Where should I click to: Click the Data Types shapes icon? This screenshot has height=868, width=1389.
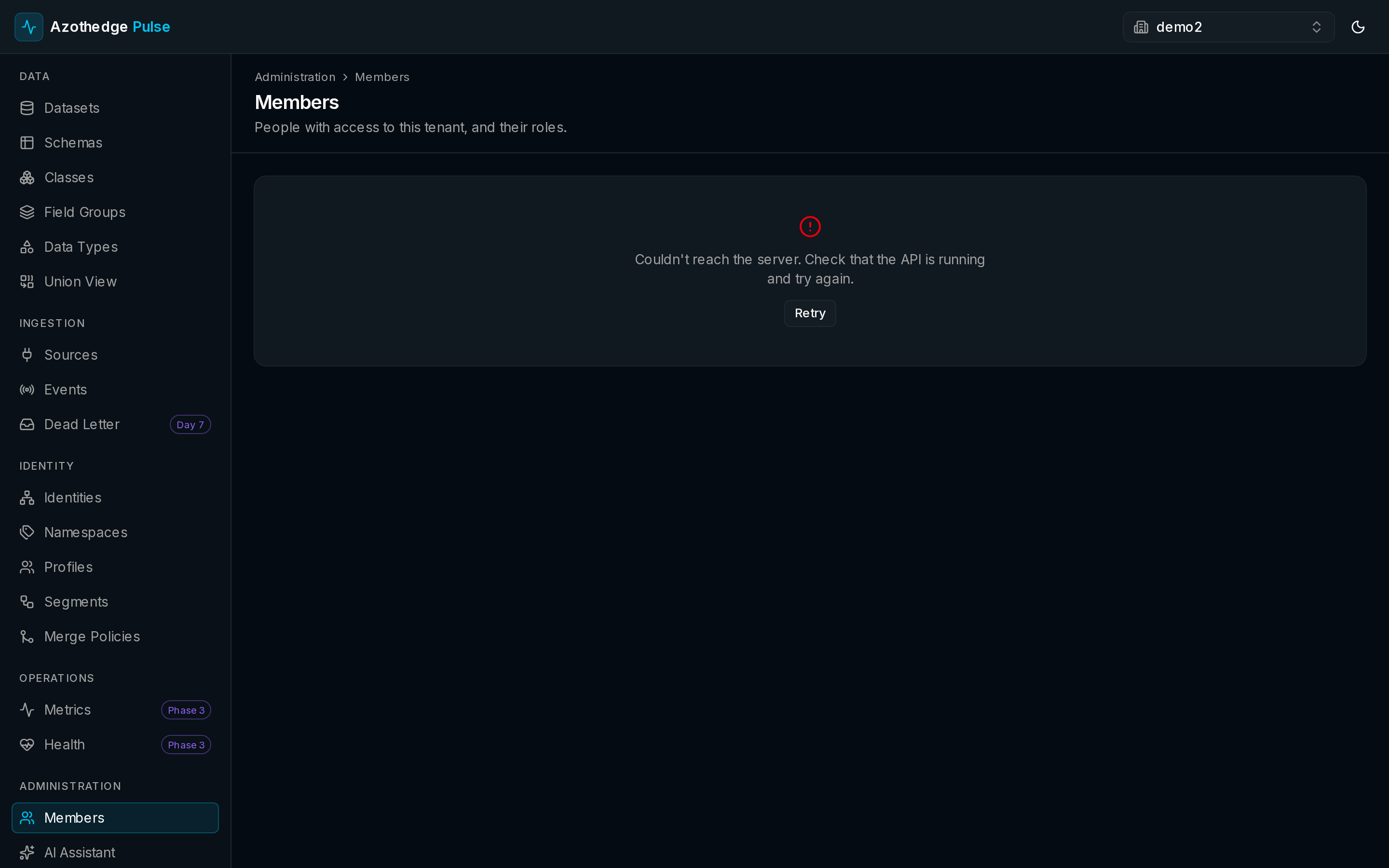(27, 247)
